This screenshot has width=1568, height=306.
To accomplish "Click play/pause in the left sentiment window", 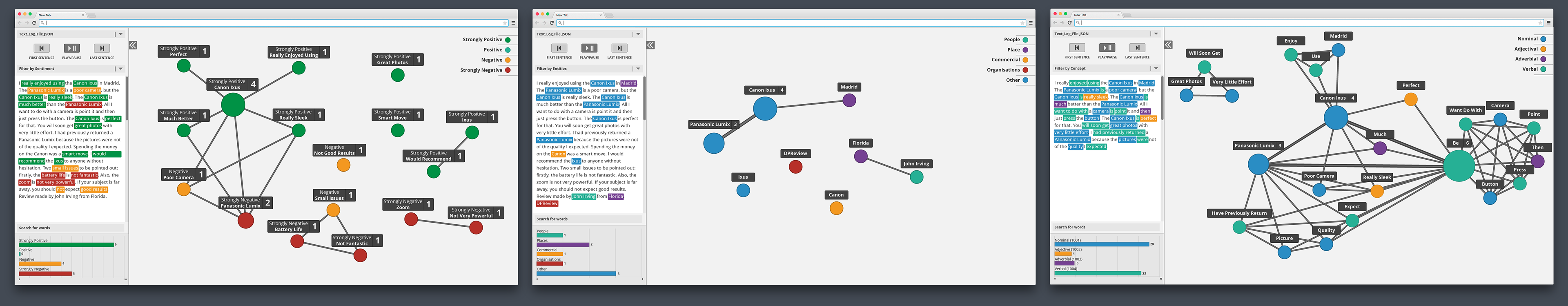I will [72, 48].
